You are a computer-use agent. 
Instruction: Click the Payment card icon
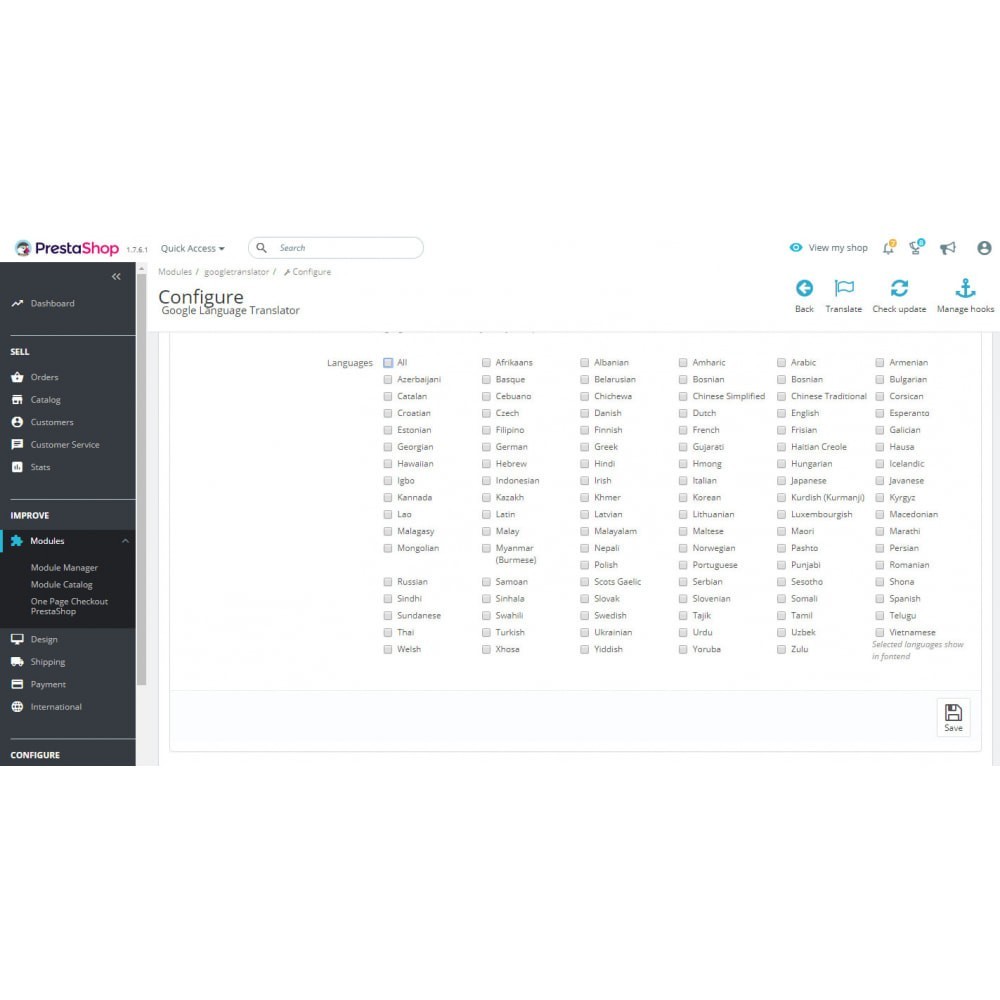click(x=17, y=684)
